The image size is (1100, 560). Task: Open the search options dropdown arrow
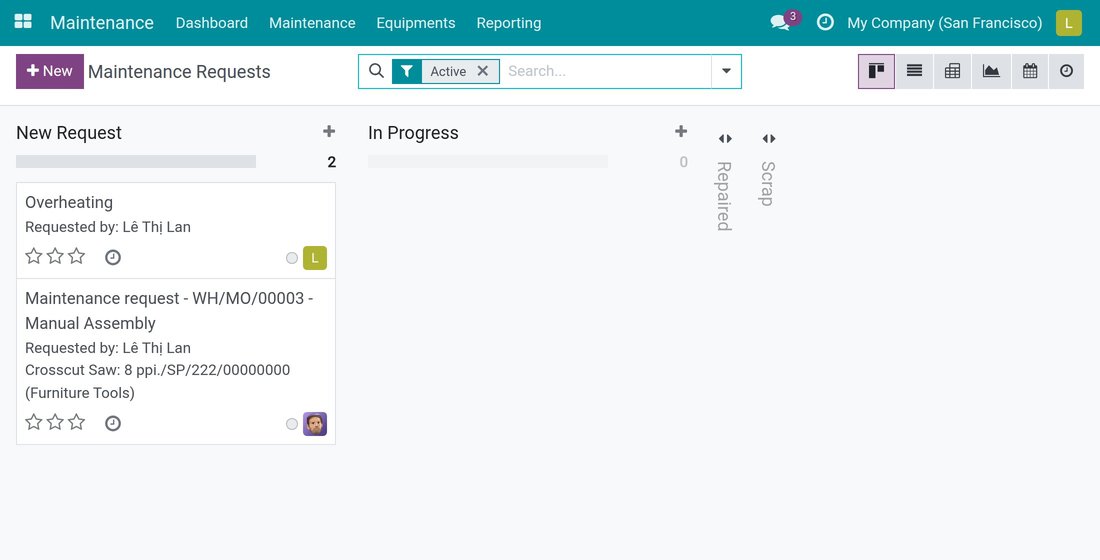pos(726,71)
